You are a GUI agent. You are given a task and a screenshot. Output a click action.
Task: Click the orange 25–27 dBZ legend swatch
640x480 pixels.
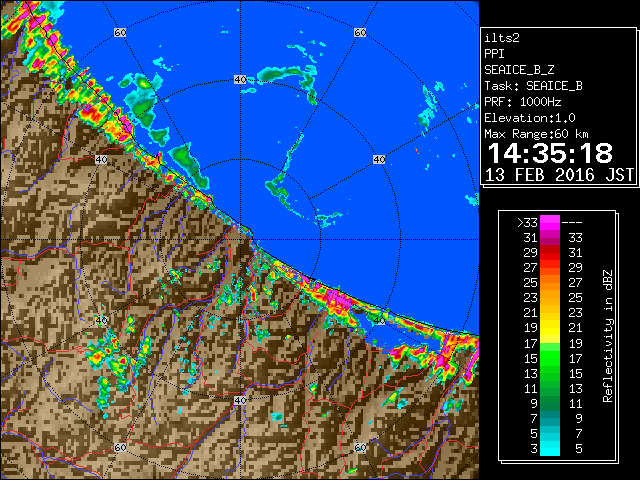(550, 283)
